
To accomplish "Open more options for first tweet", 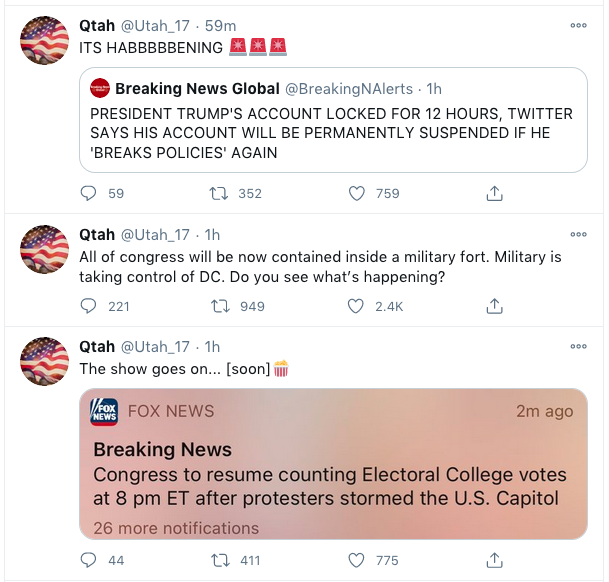I will coord(578,25).
